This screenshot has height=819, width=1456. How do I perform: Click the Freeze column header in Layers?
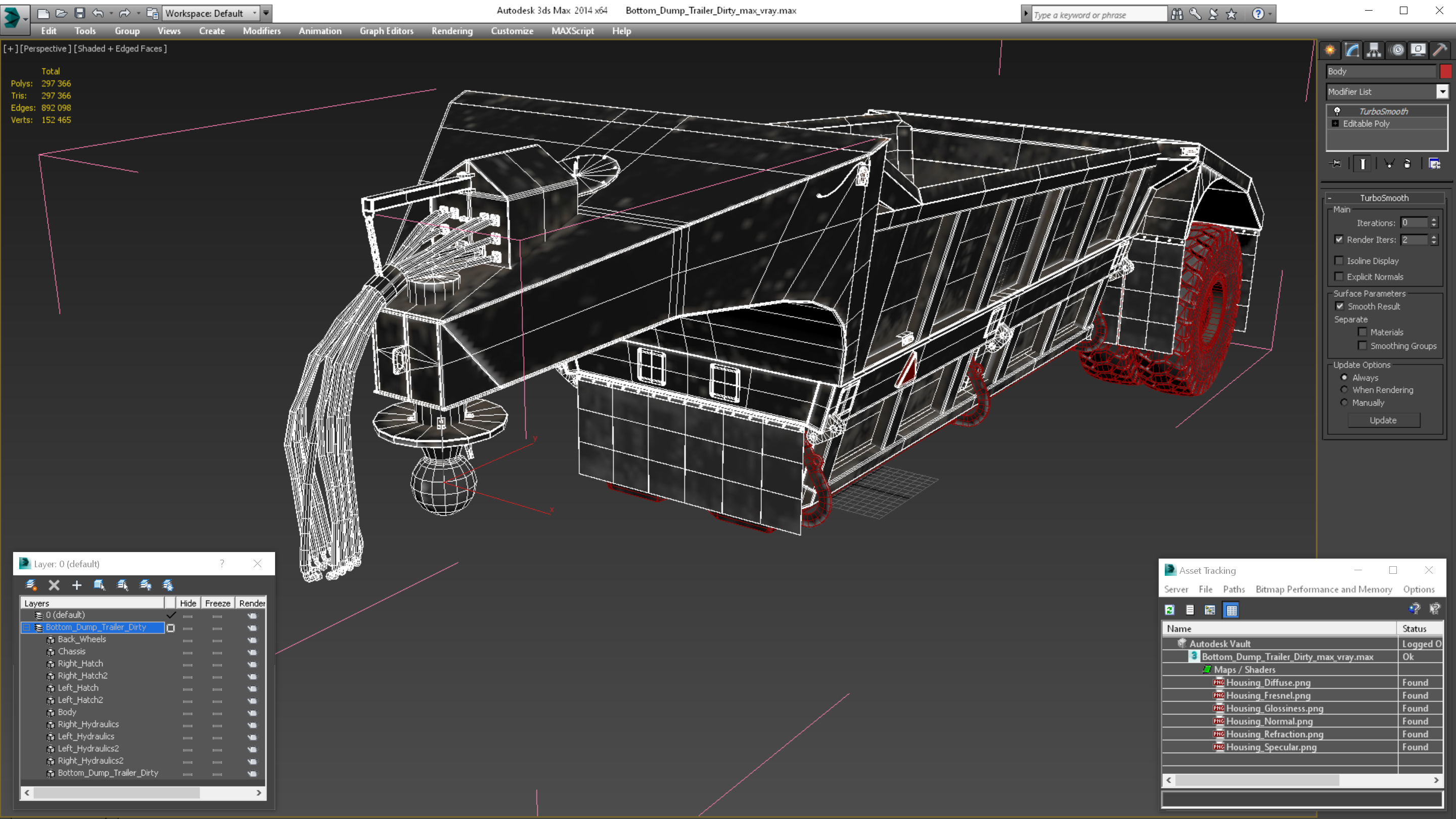point(217,603)
